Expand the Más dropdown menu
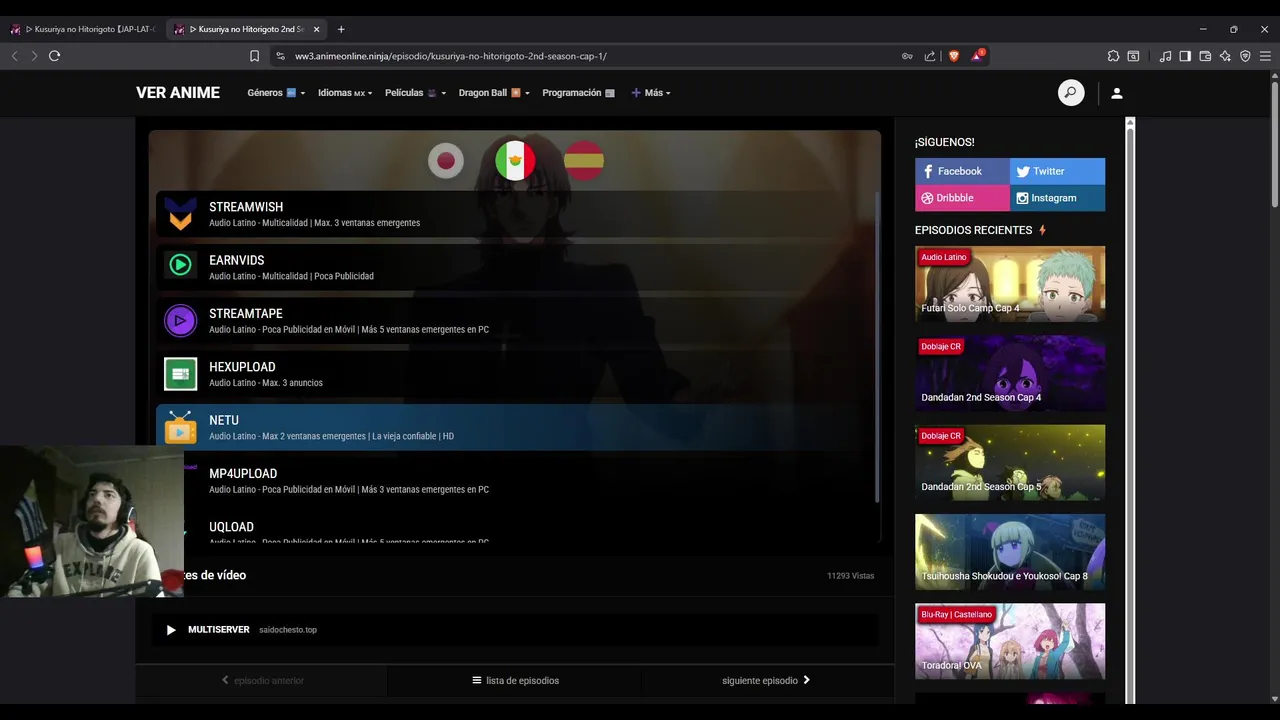The width and height of the screenshot is (1280, 720). pos(651,93)
